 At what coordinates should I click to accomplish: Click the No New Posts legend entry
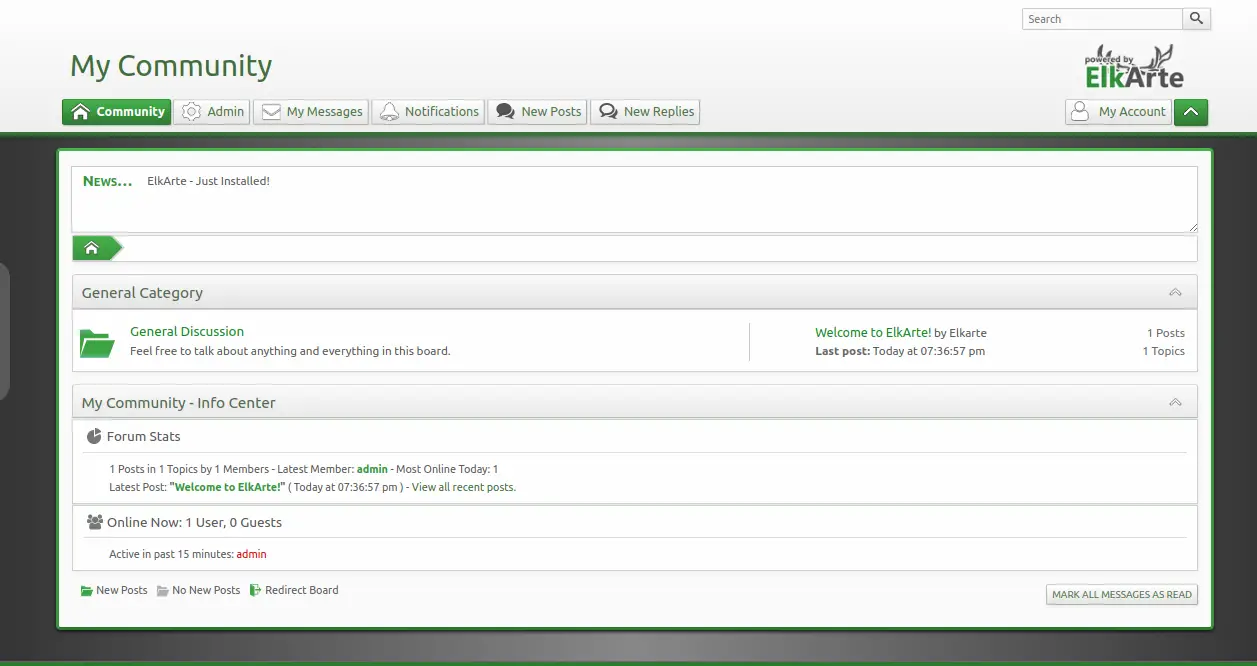pyautogui.click(x=198, y=590)
